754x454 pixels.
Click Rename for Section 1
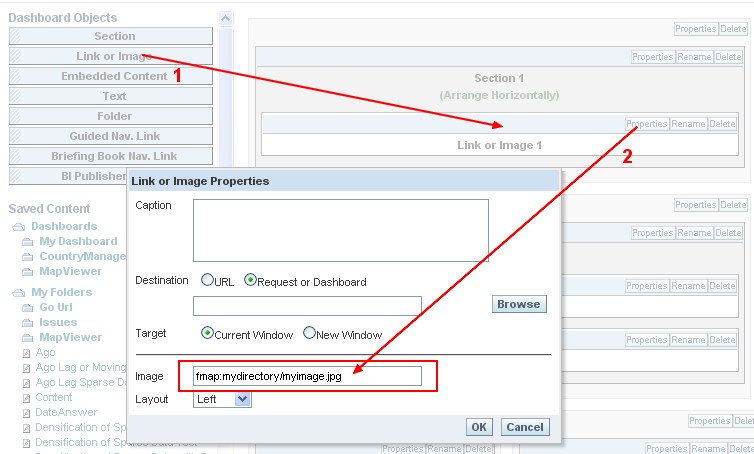tap(693, 57)
